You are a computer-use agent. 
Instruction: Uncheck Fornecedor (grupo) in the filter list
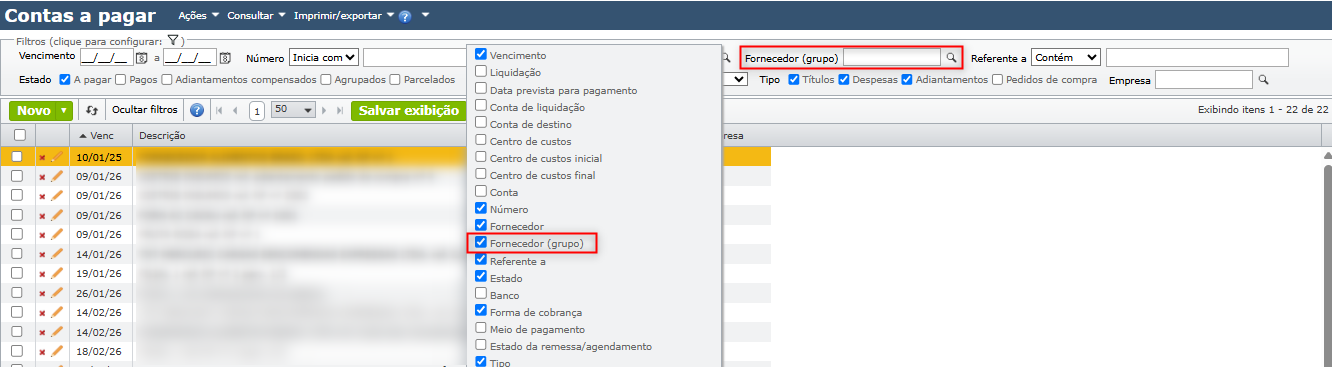point(481,243)
